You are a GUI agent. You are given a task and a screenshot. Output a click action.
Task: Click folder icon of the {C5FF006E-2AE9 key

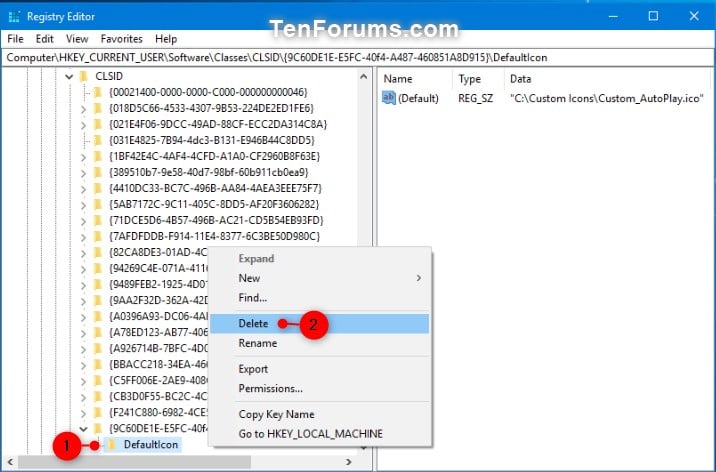point(98,380)
